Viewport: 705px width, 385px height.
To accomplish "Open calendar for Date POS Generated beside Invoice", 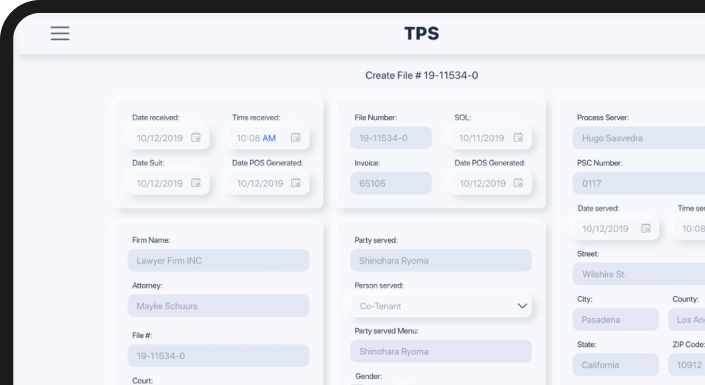I will pos(518,183).
